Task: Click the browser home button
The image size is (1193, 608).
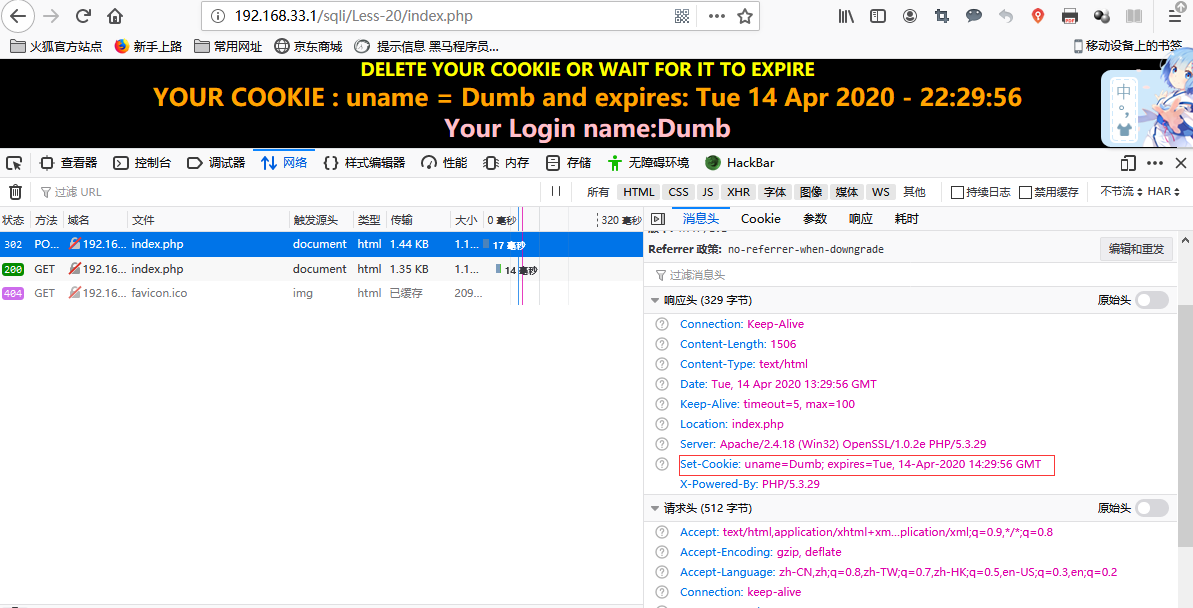Action: coord(114,16)
